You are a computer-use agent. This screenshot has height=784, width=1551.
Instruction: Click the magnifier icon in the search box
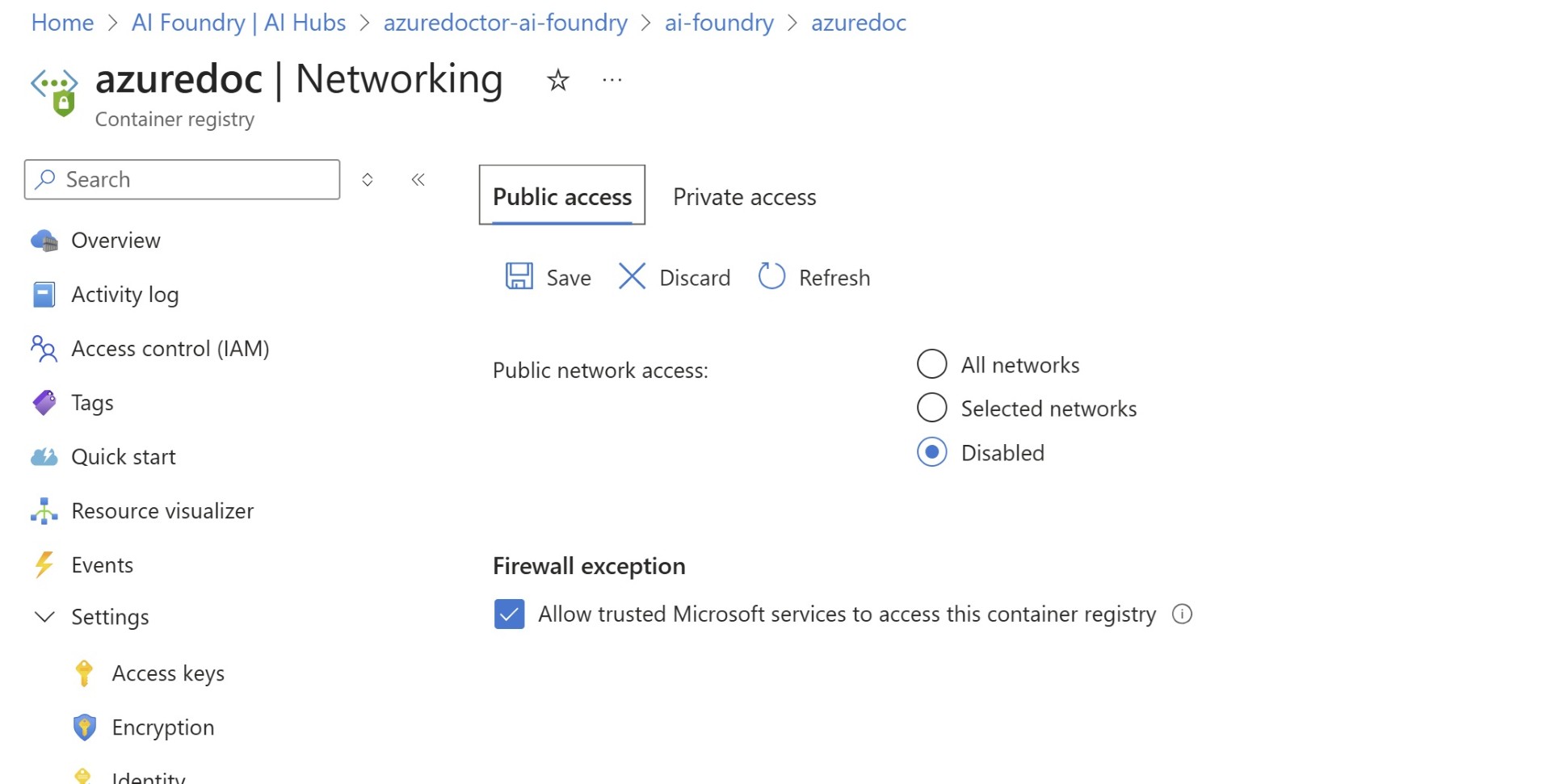point(46,178)
